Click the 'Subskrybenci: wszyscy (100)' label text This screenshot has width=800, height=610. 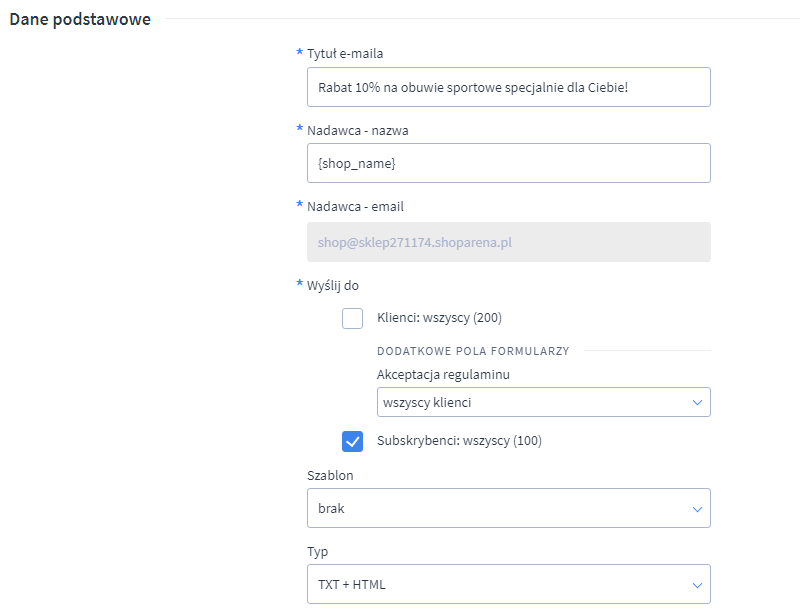click(459, 441)
